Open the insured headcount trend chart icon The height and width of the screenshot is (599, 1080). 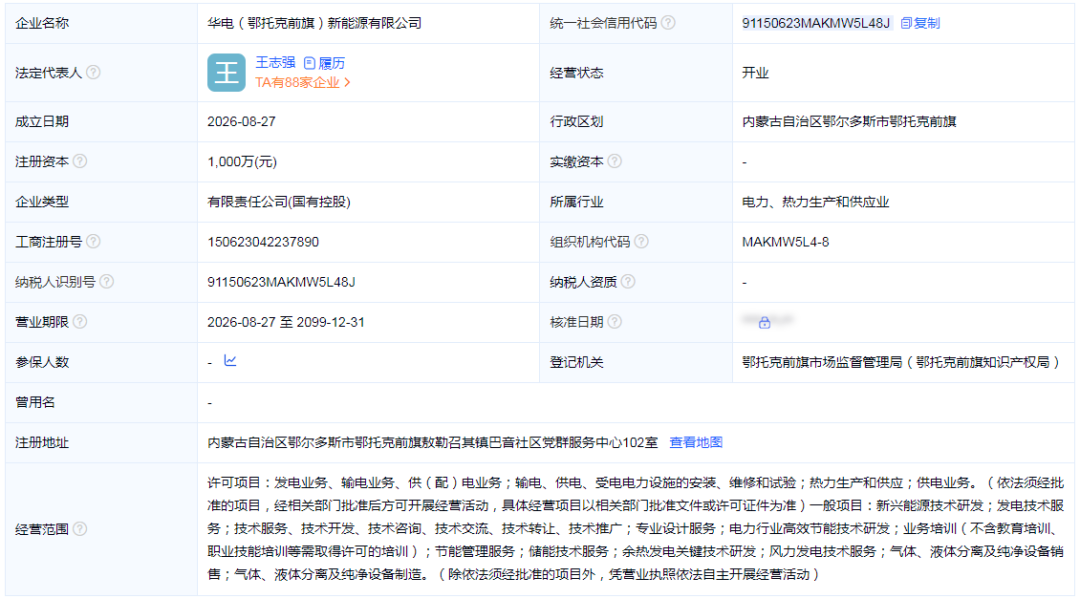tap(230, 361)
